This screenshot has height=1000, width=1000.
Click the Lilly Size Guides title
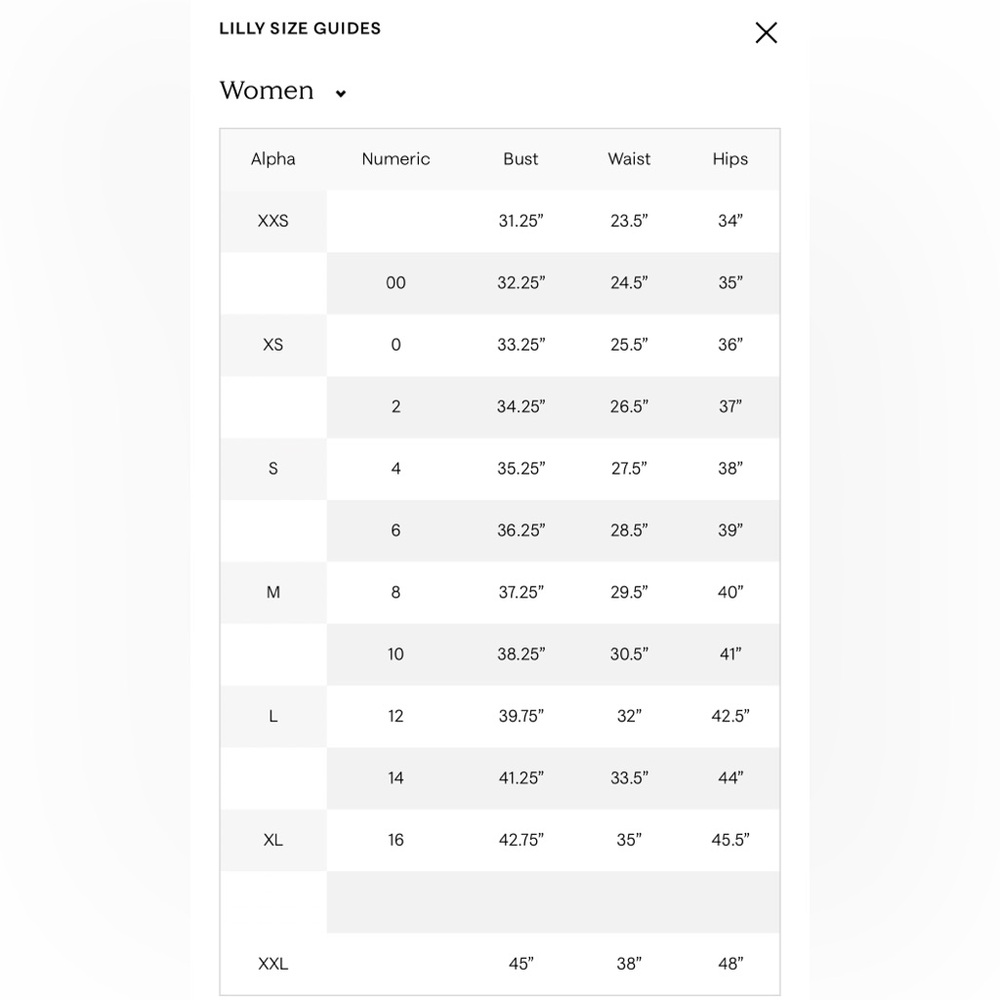[300, 29]
